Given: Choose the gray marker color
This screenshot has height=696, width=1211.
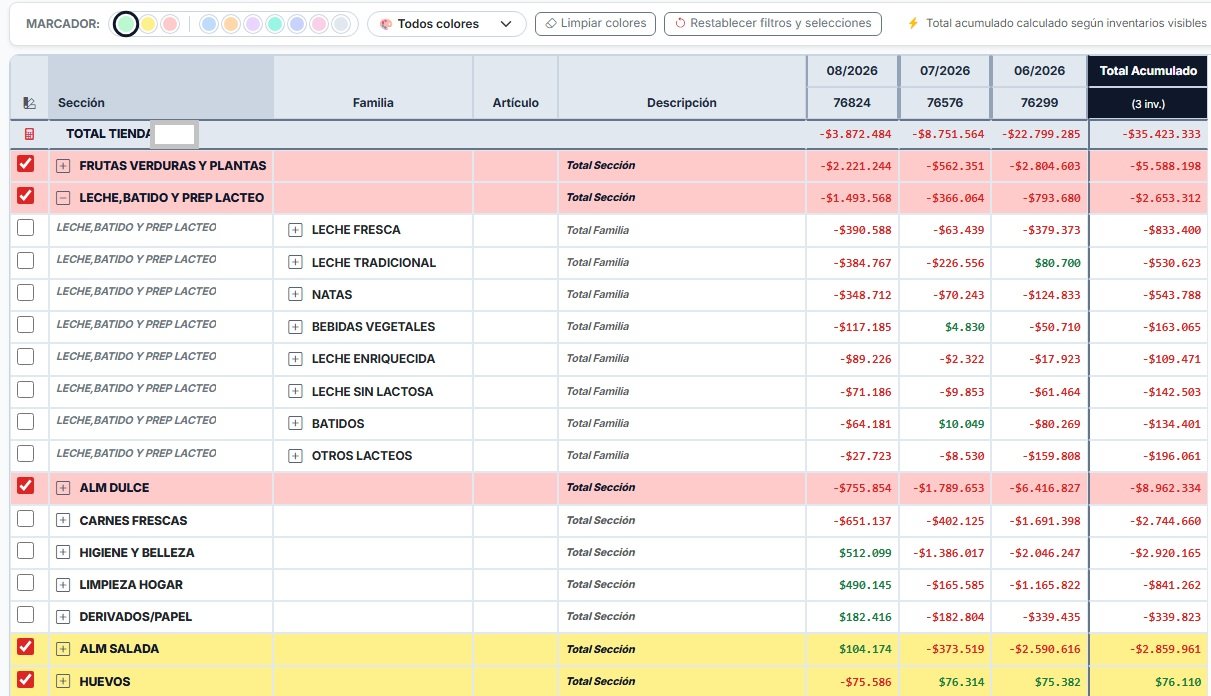Looking at the screenshot, I should (341, 23).
